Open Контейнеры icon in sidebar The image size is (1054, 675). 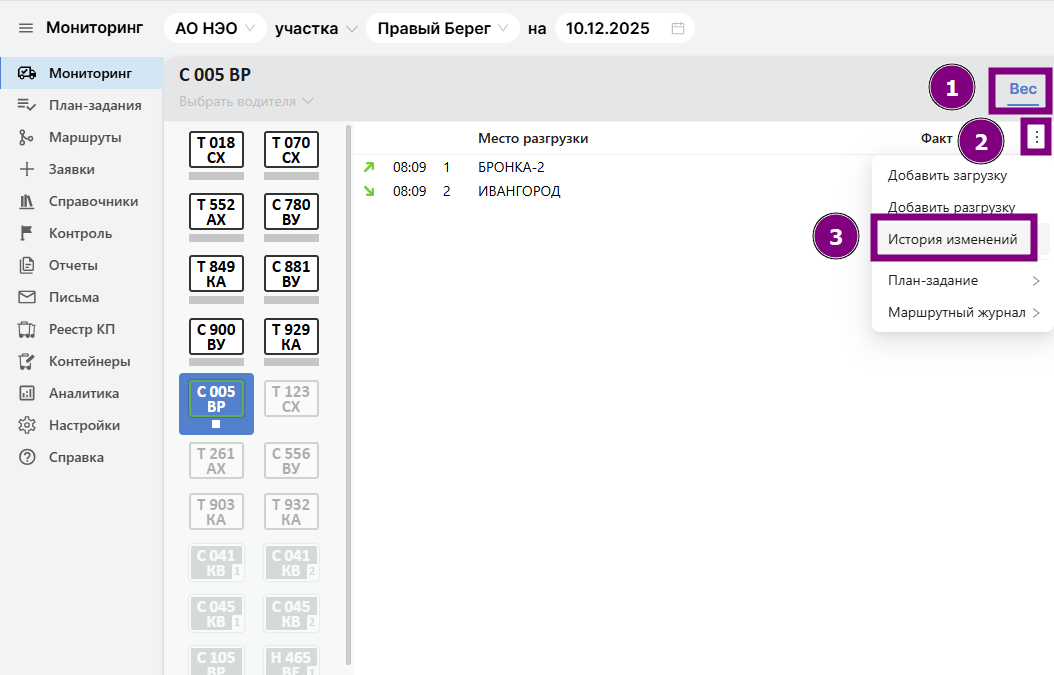point(27,361)
